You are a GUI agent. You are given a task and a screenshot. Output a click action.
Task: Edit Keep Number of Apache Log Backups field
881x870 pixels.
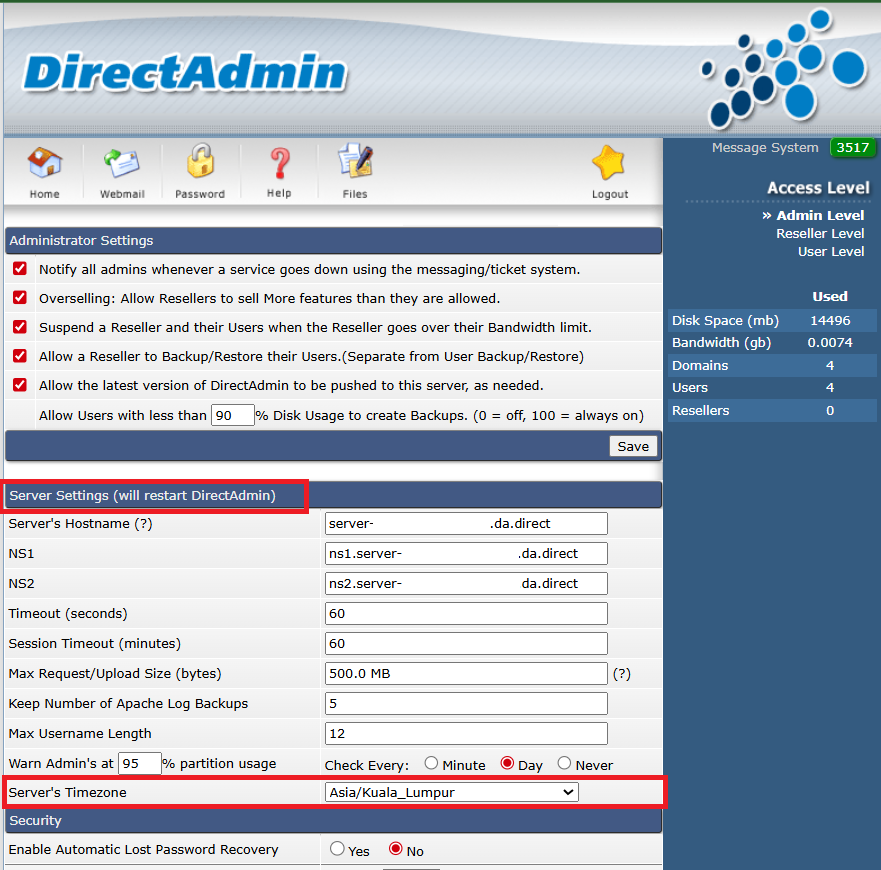(x=466, y=703)
